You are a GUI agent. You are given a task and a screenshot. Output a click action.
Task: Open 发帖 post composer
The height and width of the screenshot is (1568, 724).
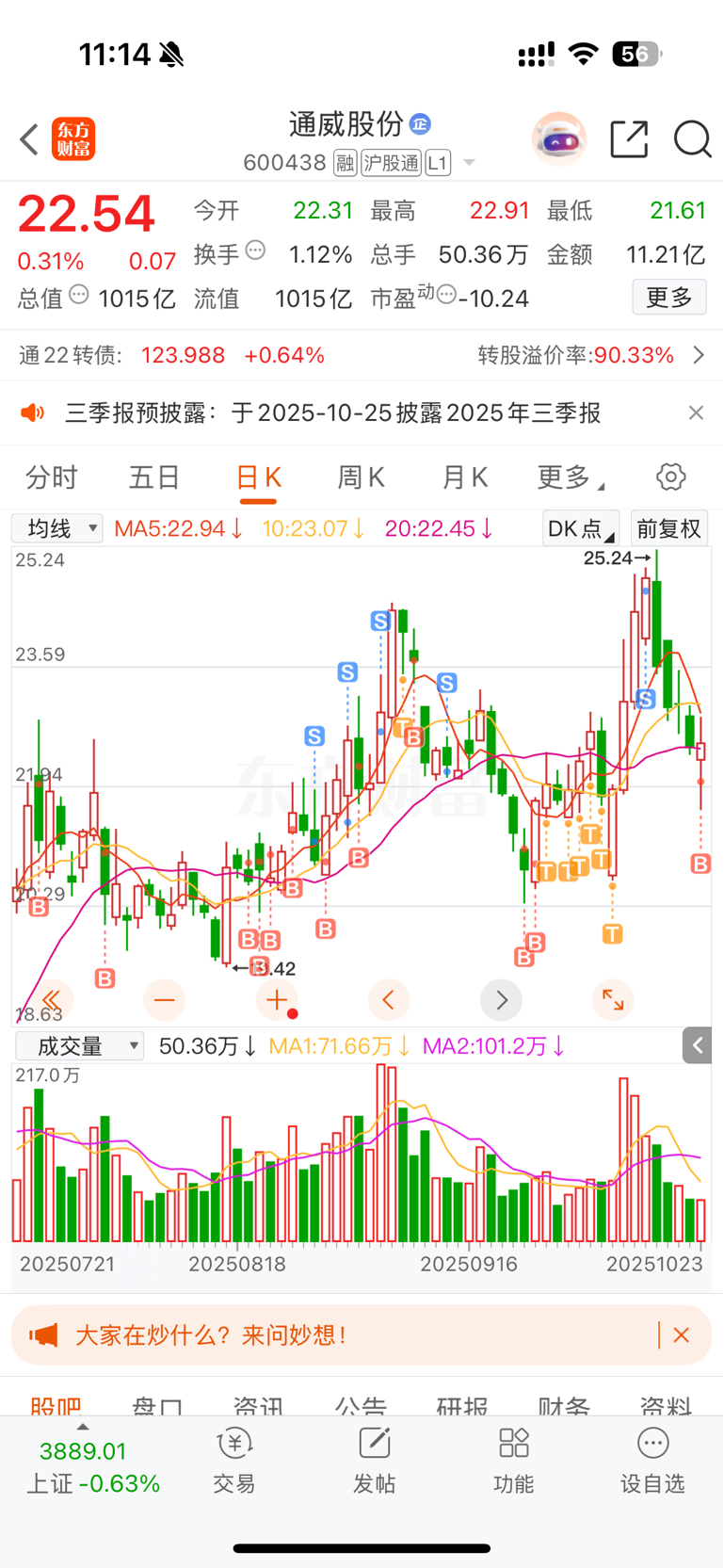(374, 1461)
